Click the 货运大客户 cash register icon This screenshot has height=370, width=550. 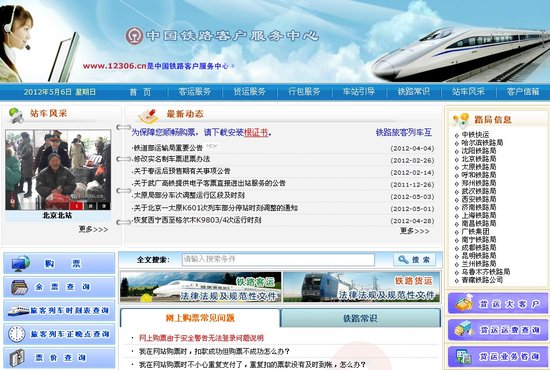tap(464, 303)
